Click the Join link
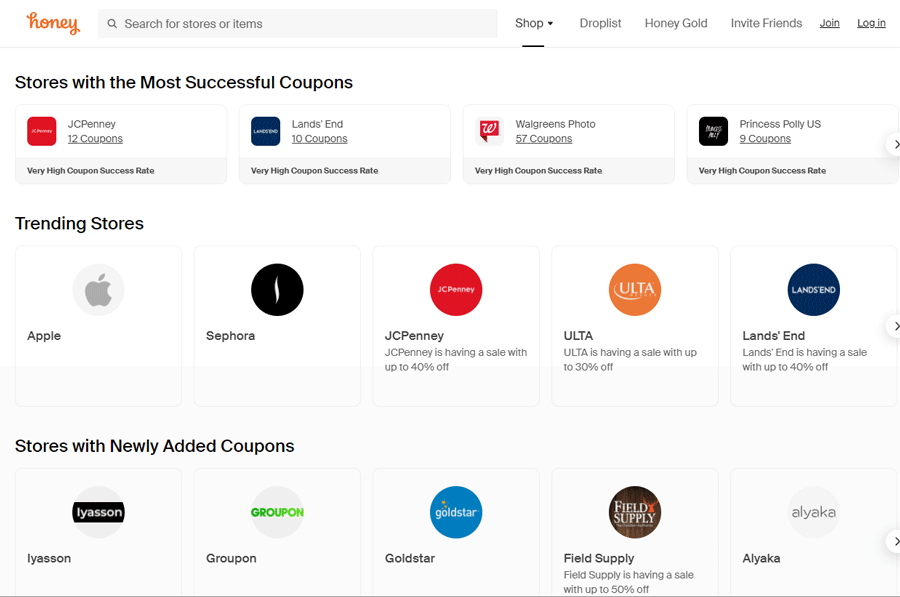900x597 pixels. pyautogui.click(x=829, y=23)
